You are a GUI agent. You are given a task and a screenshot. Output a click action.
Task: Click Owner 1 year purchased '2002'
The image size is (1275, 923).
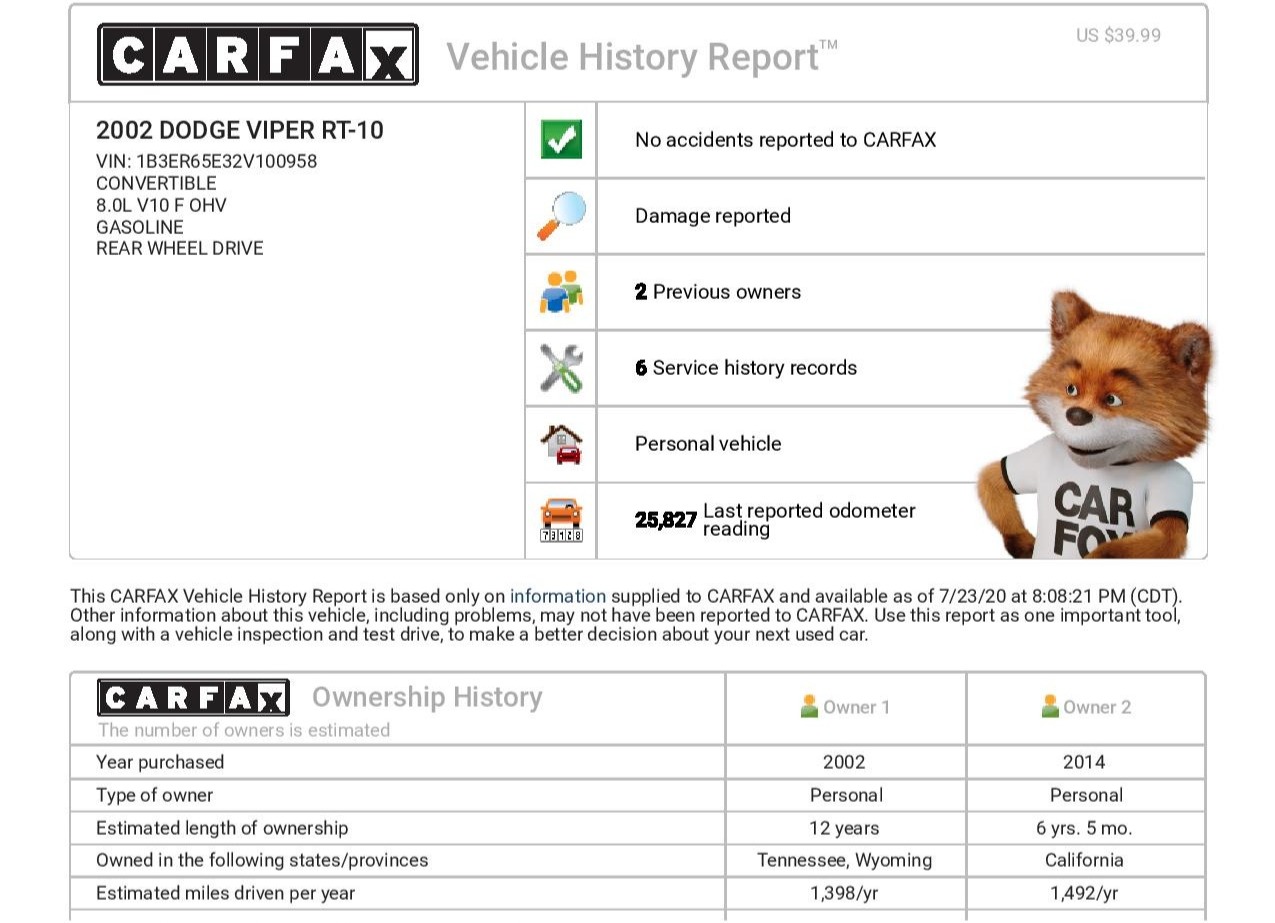coord(844,762)
